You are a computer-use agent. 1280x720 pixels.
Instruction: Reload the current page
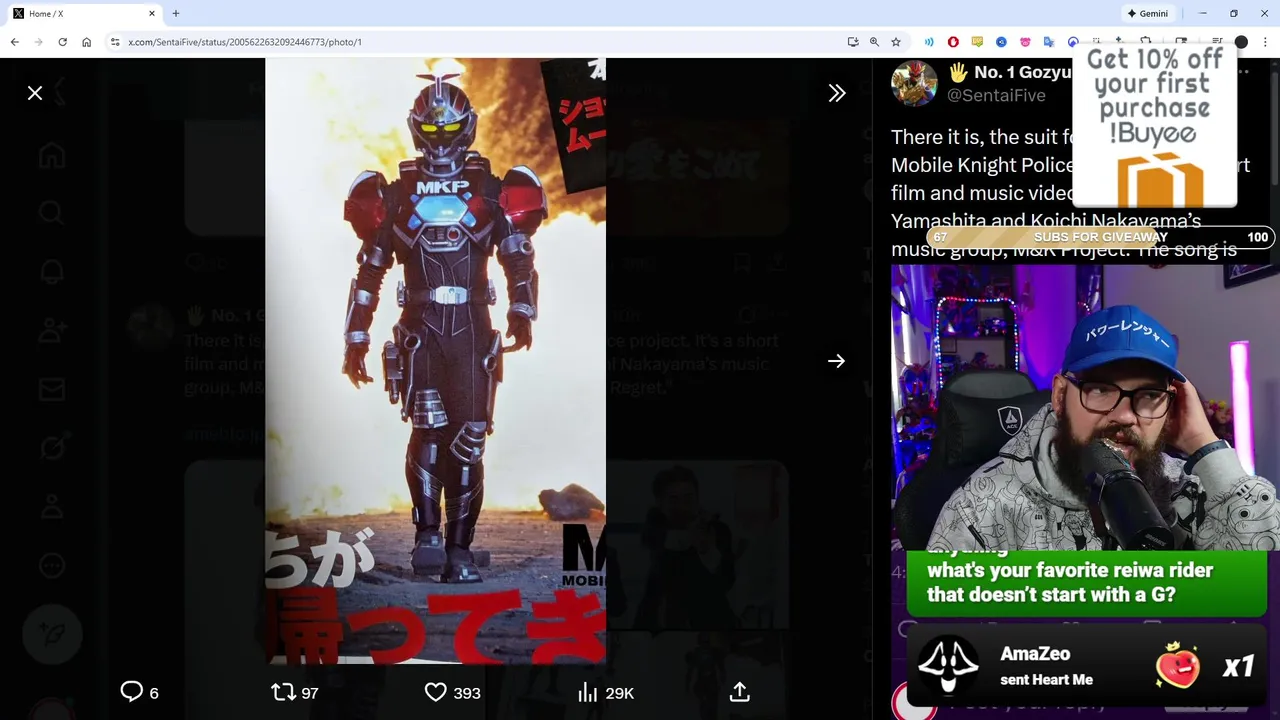tap(62, 42)
